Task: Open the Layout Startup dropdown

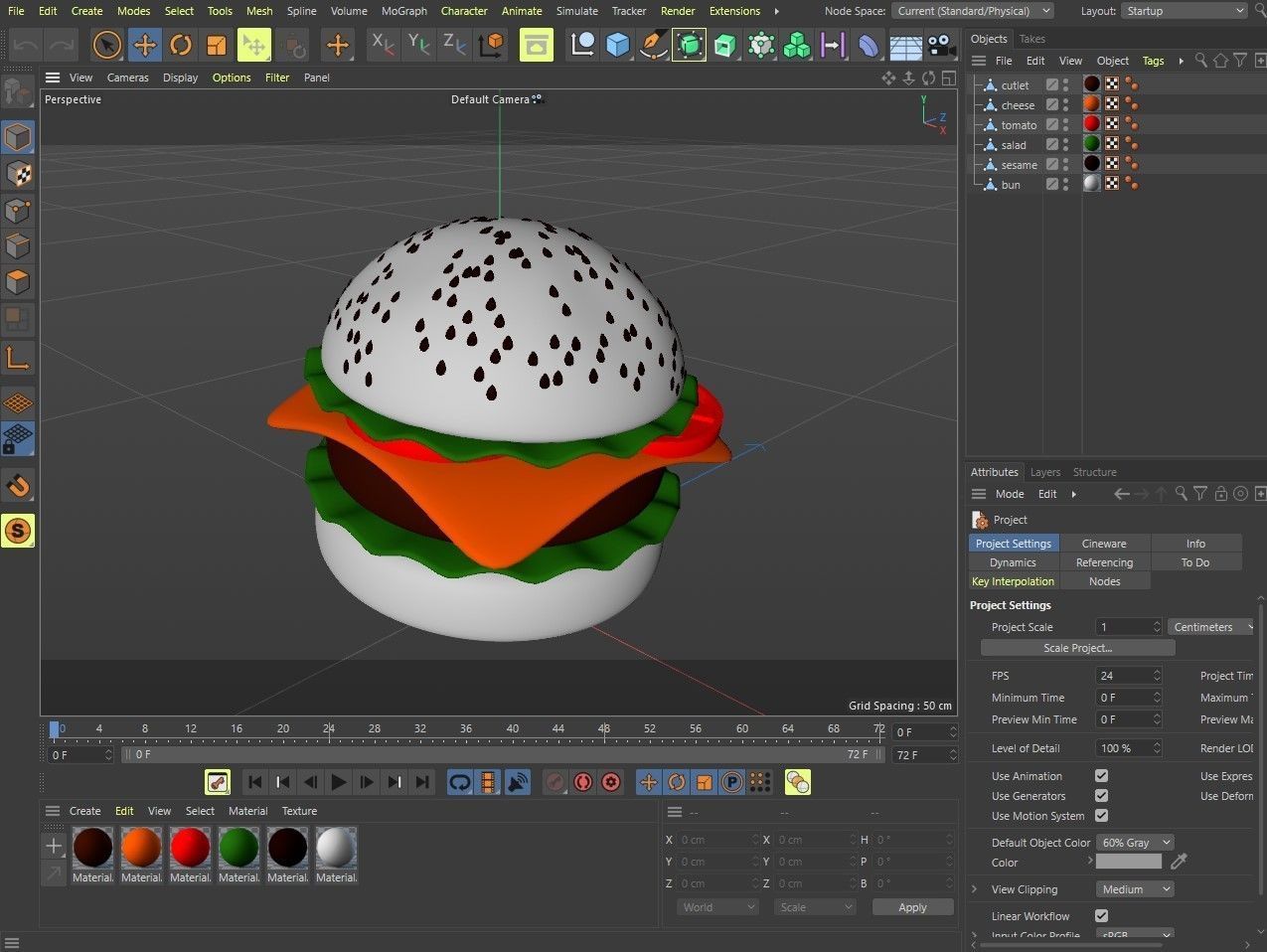Action: (x=1185, y=11)
